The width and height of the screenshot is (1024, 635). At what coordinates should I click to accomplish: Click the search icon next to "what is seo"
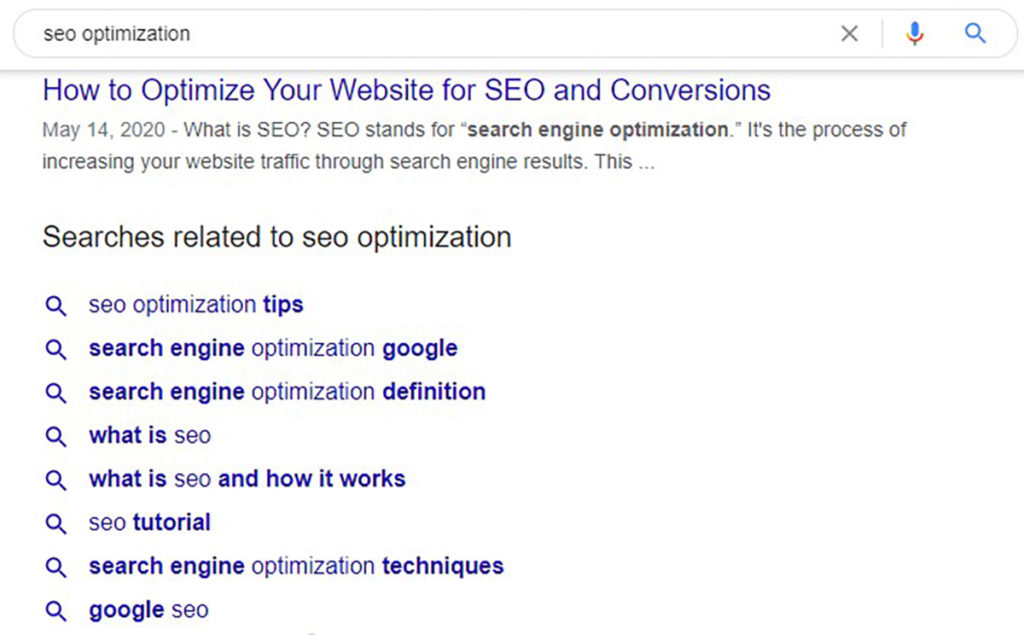[56, 436]
